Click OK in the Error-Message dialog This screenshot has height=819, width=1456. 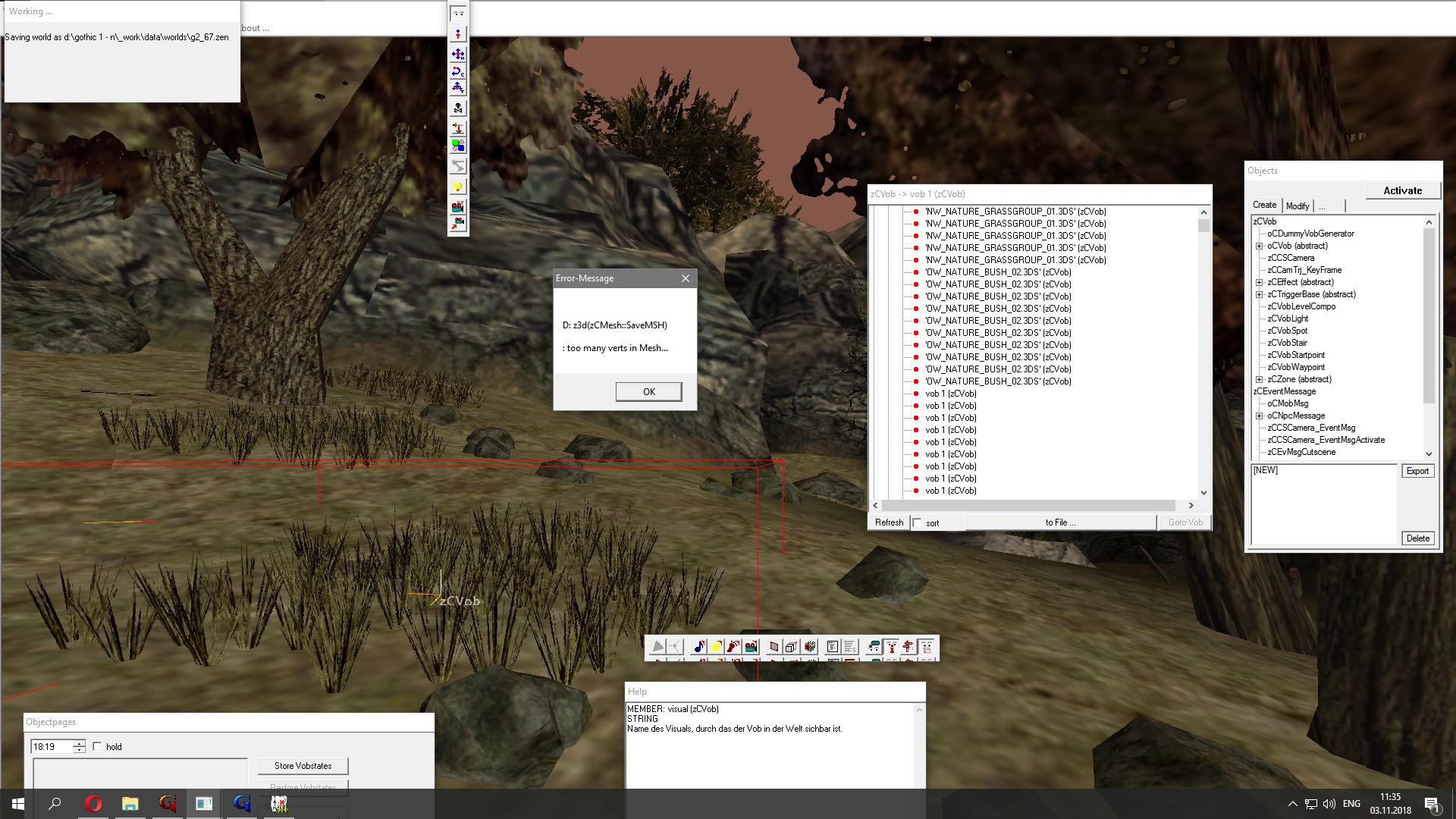[648, 391]
